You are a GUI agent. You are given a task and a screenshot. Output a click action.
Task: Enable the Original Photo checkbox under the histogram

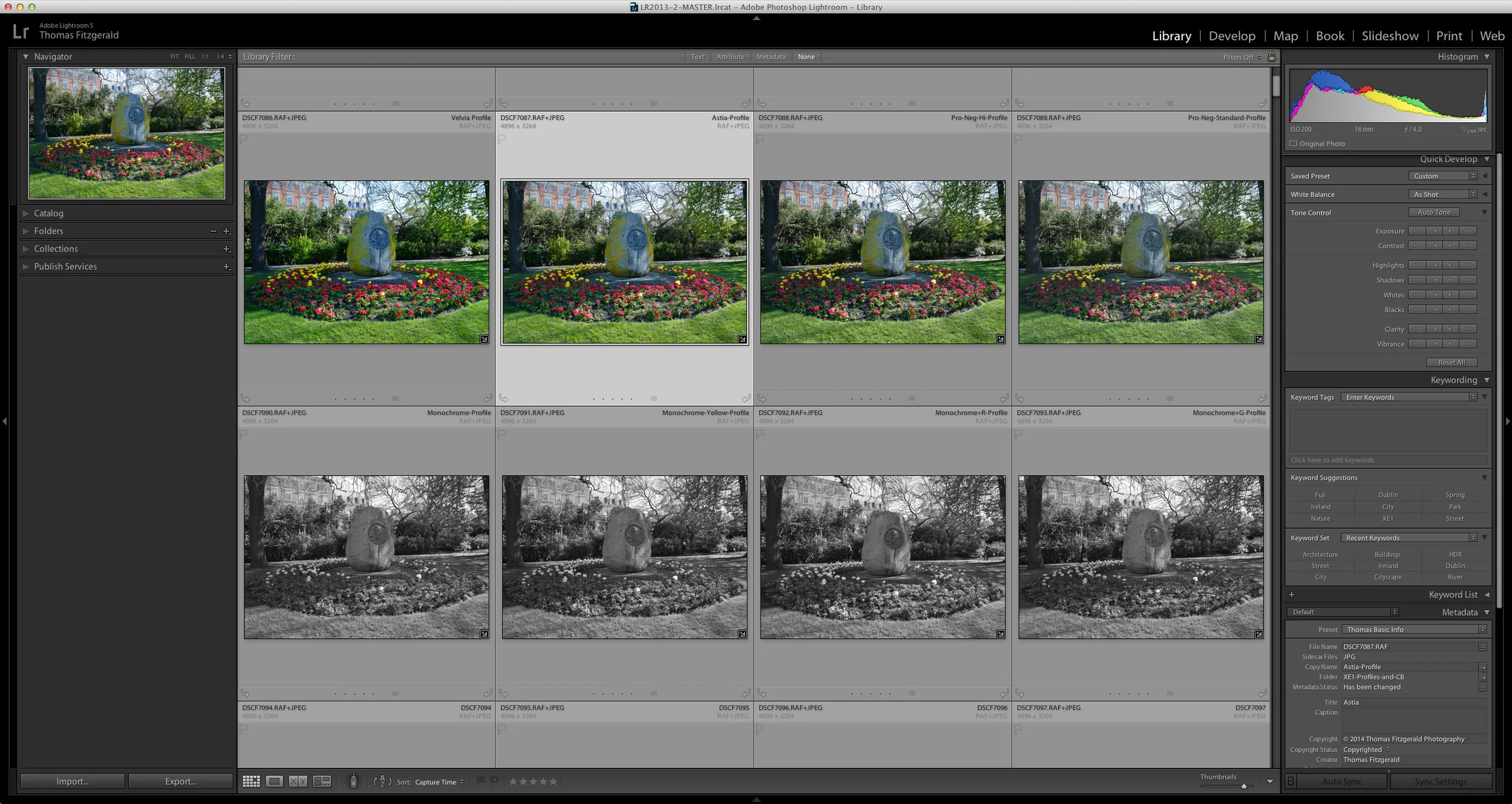[1293, 143]
